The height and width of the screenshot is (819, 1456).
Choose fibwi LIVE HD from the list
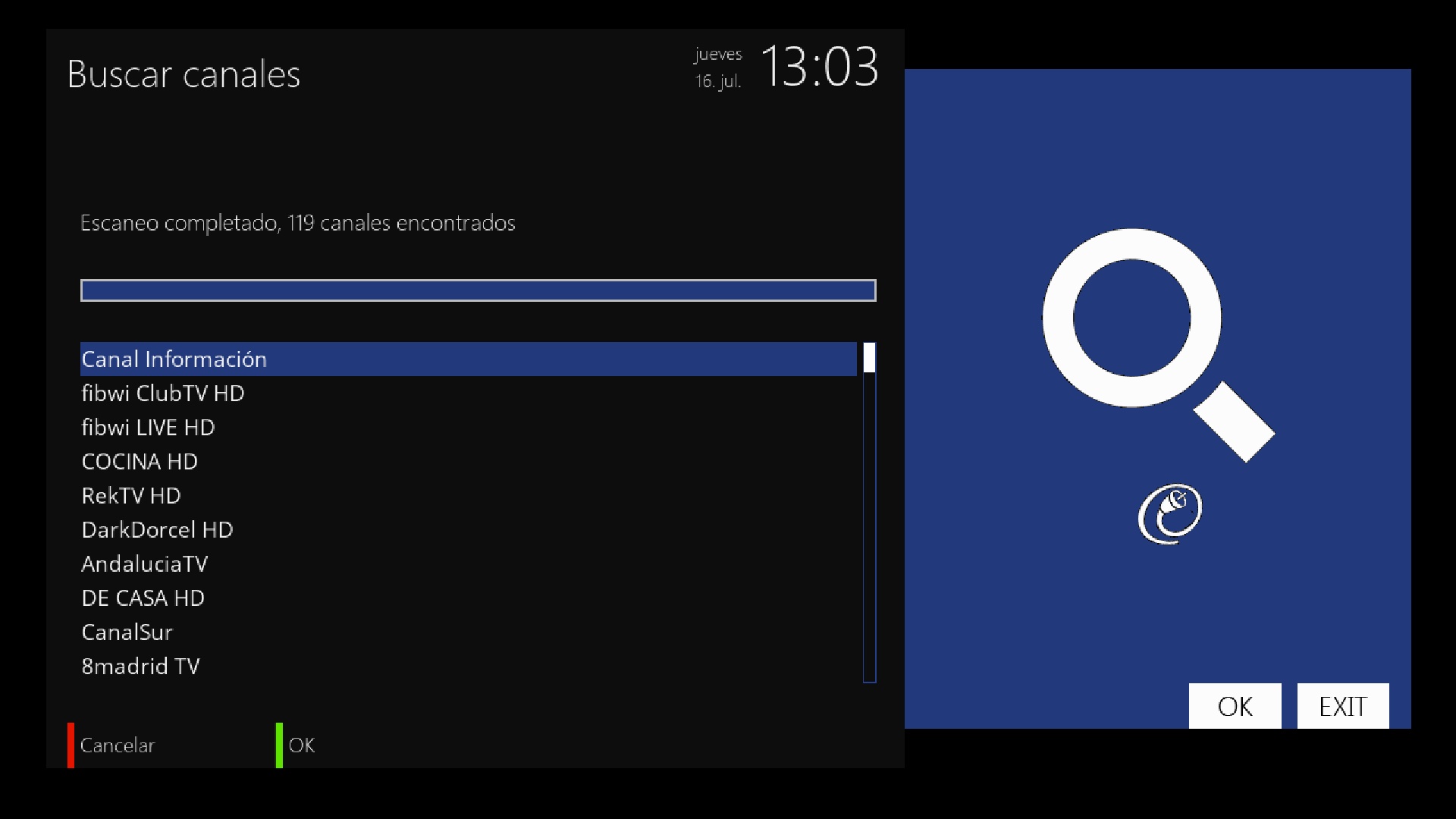(469, 427)
